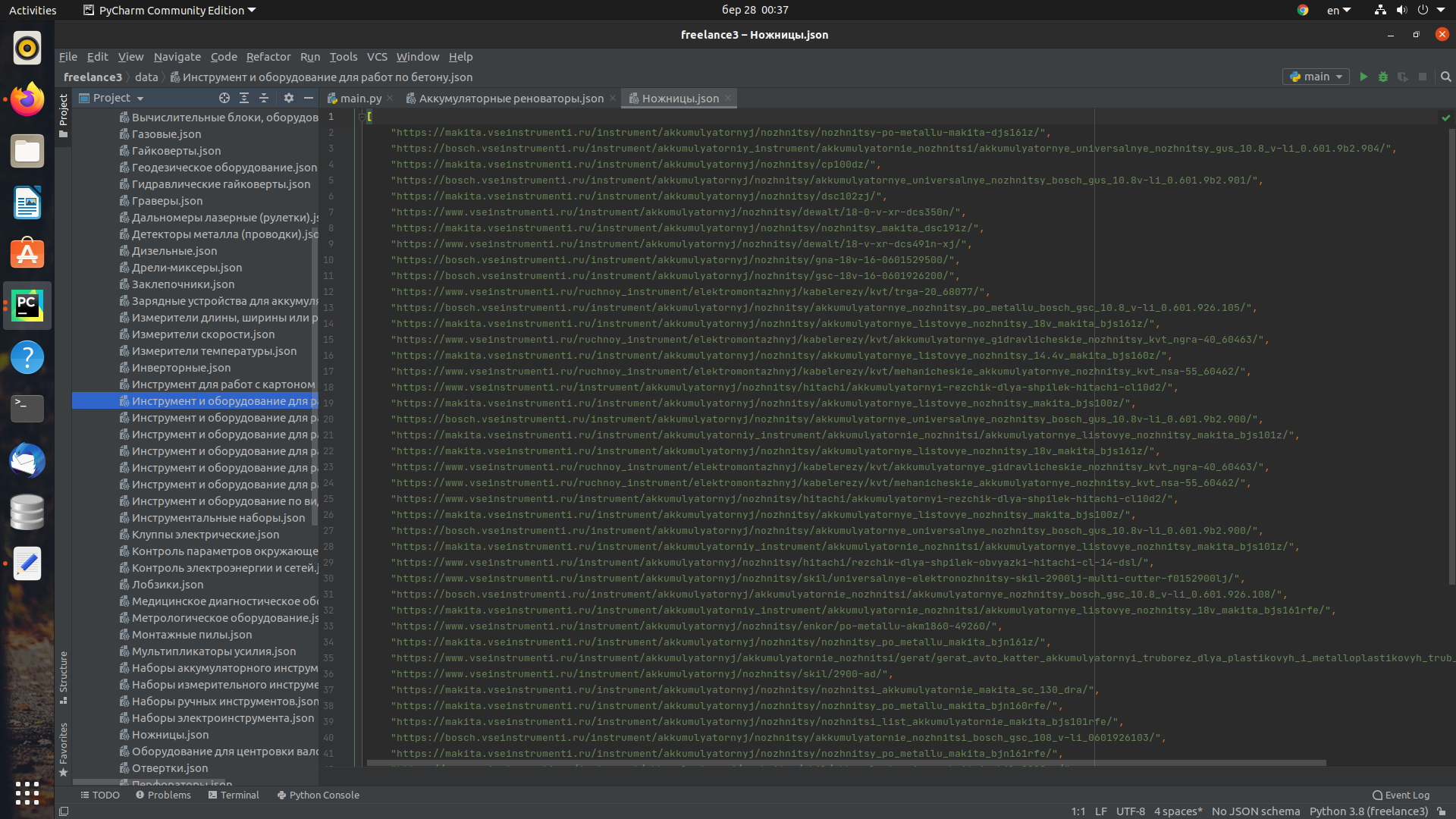The height and width of the screenshot is (819, 1456).
Task: Open the Event Log
Action: point(1401,795)
